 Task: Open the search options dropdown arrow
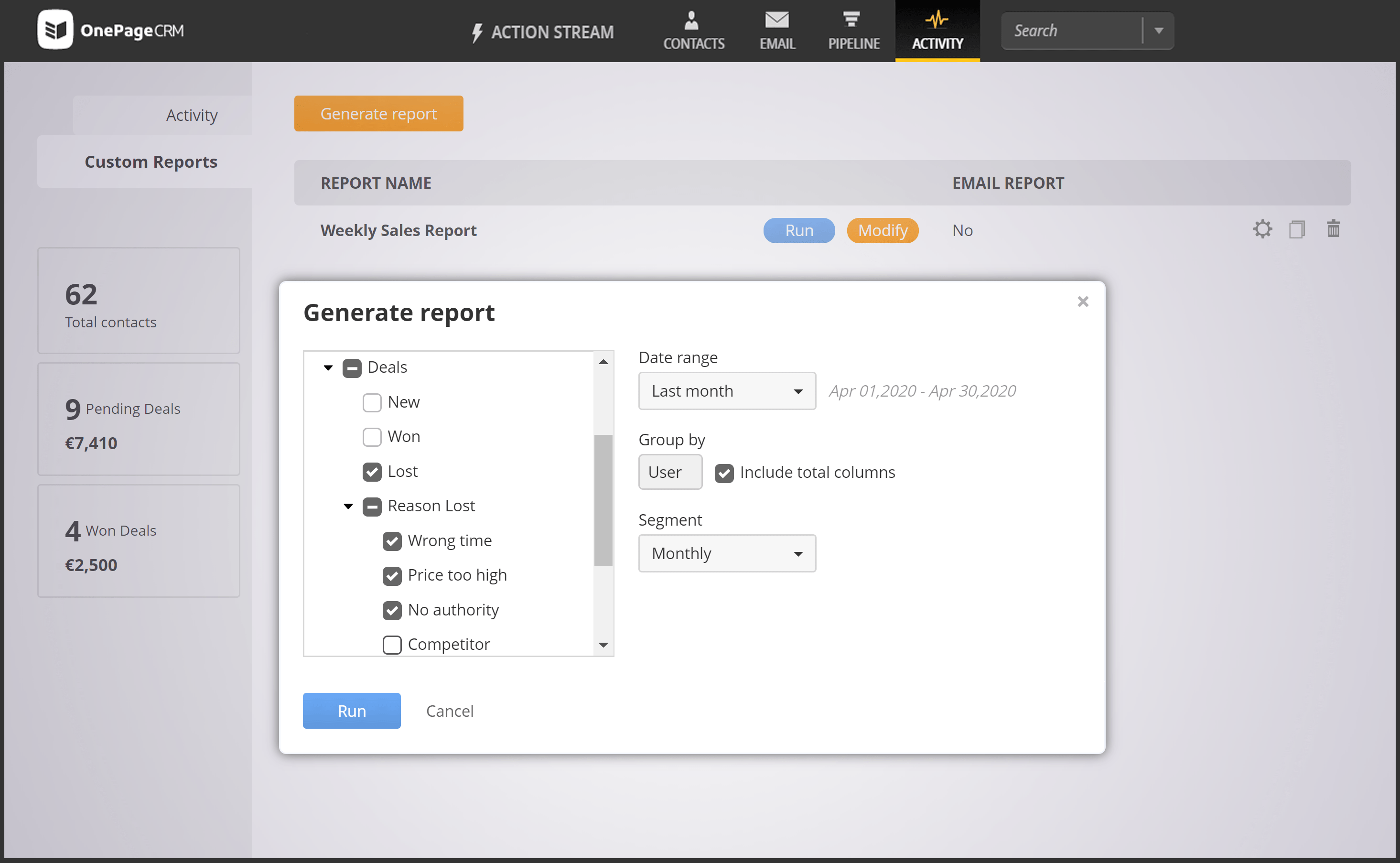coord(1159,31)
